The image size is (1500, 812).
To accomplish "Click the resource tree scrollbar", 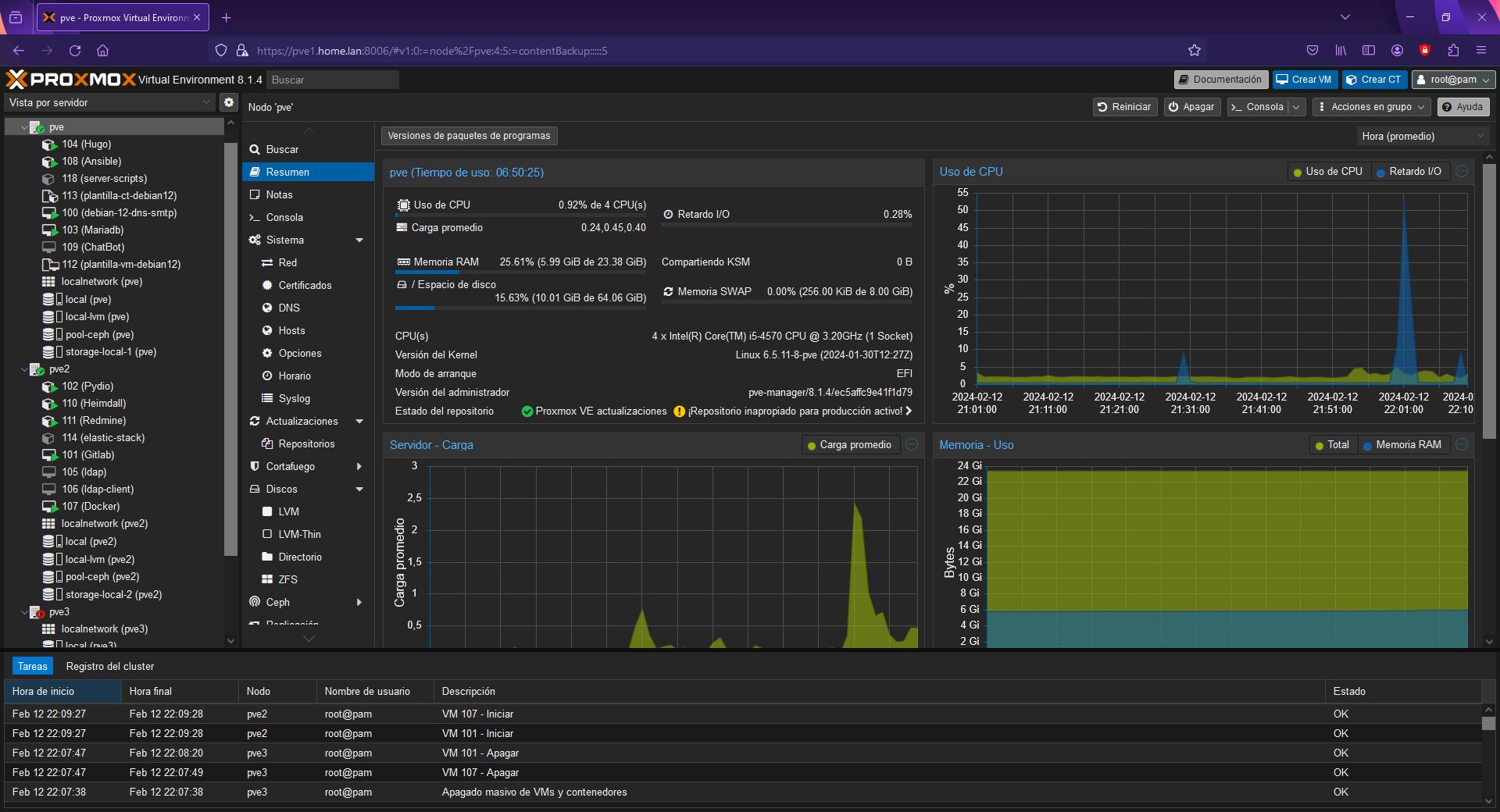I will pos(230,350).
